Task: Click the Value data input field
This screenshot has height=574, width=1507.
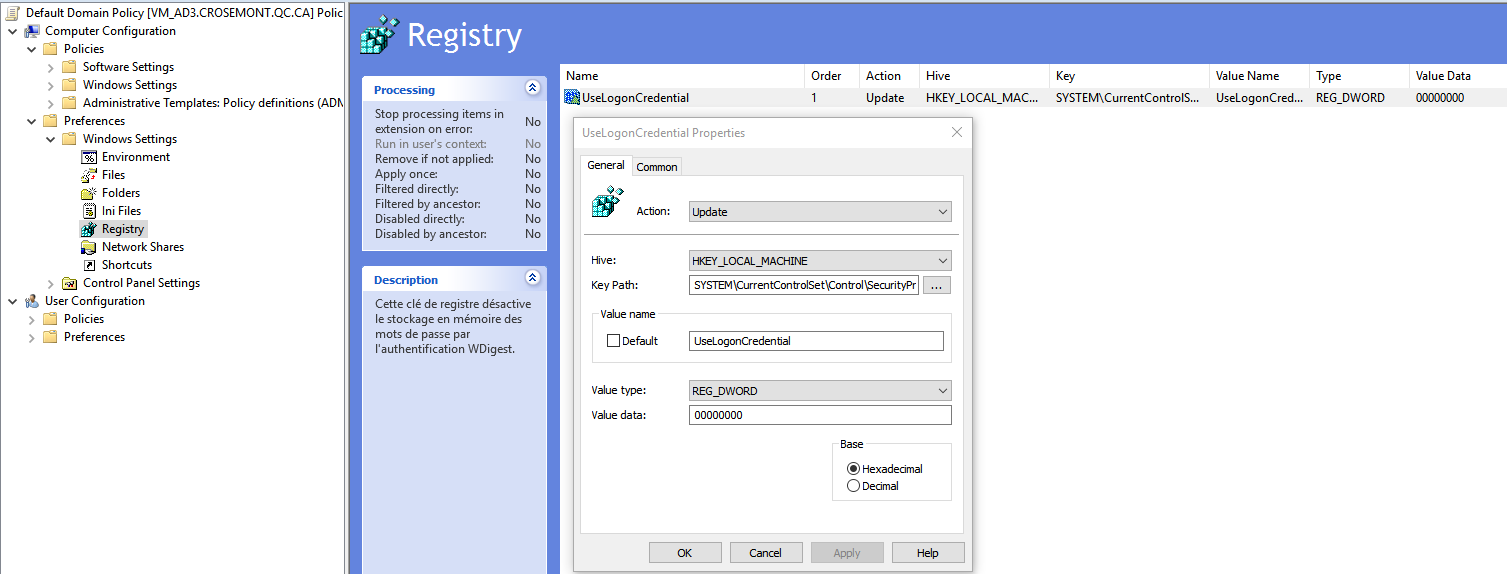Action: (820, 415)
